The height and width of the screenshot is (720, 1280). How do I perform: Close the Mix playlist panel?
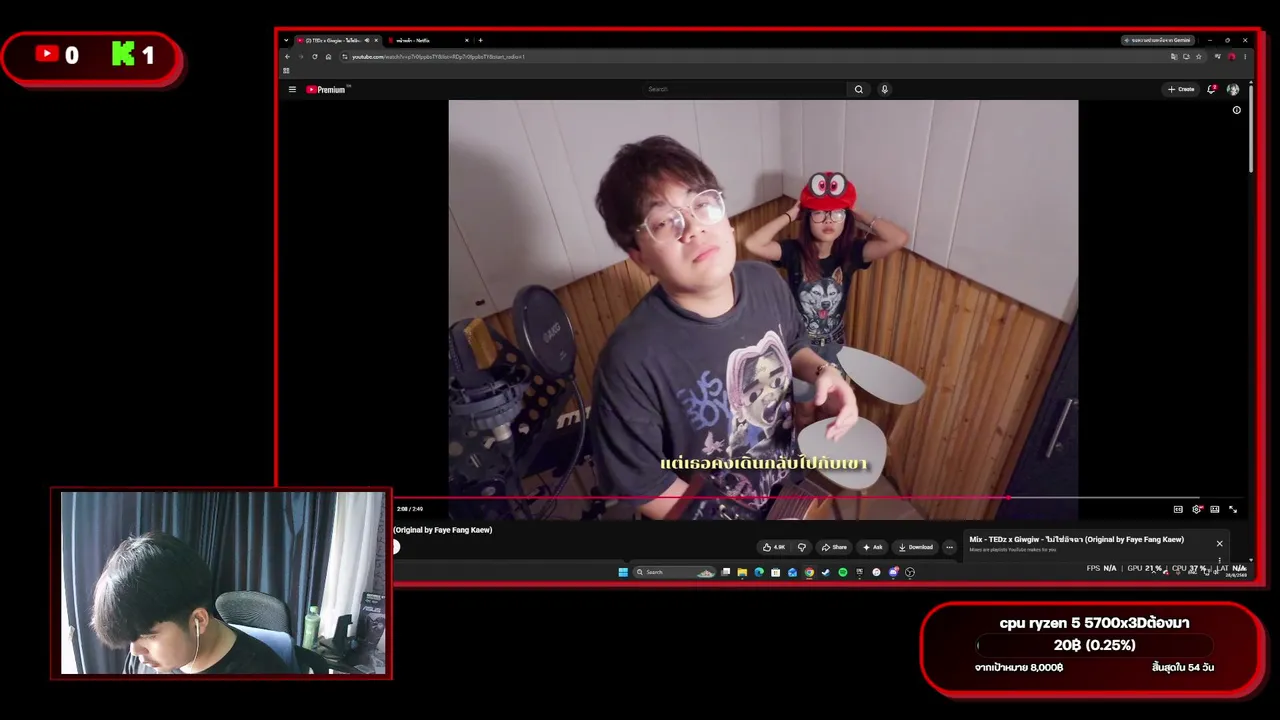1219,544
